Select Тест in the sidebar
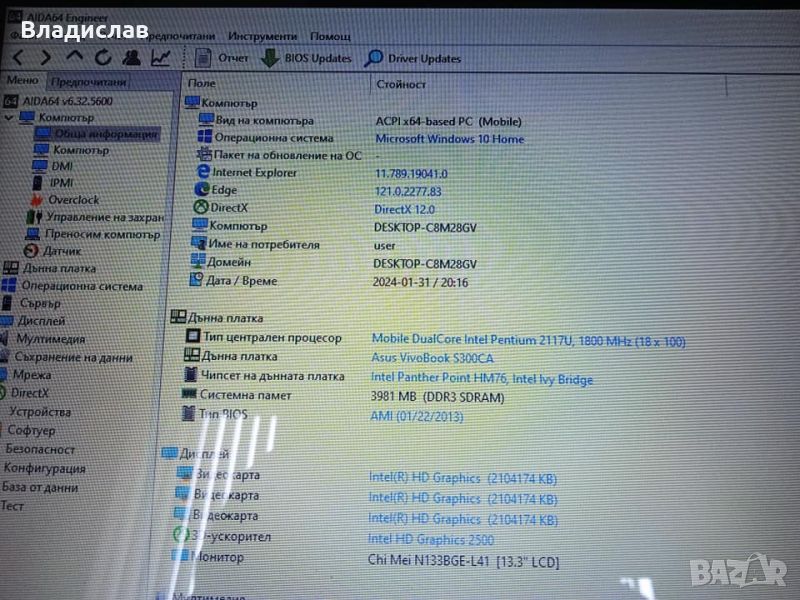The height and width of the screenshot is (600, 800). (12, 506)
